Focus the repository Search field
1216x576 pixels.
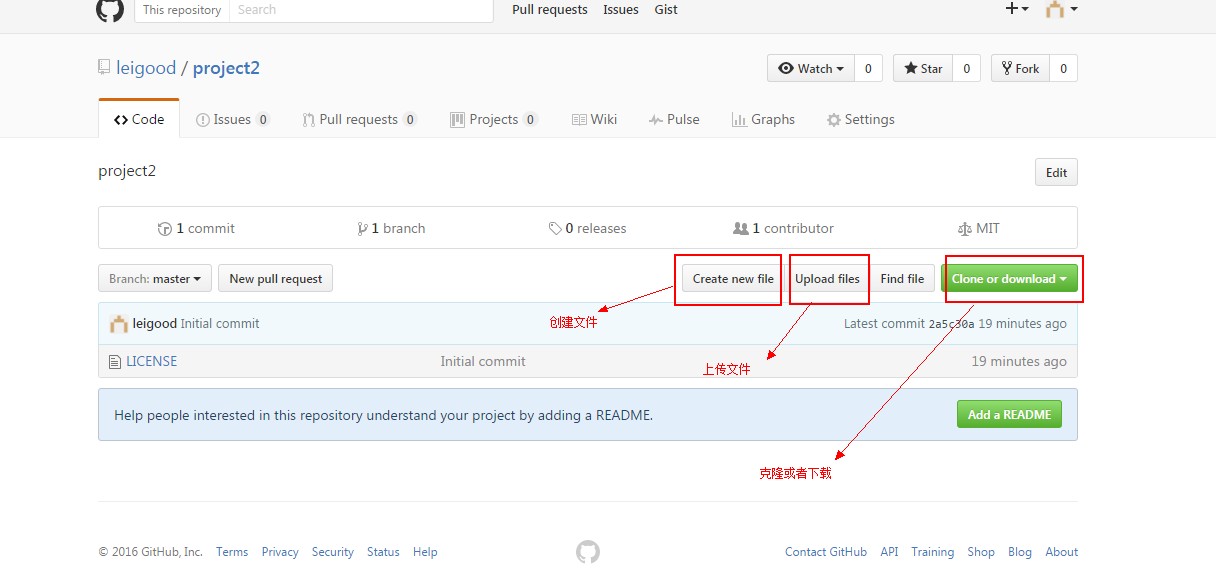(x=361, y=9)
